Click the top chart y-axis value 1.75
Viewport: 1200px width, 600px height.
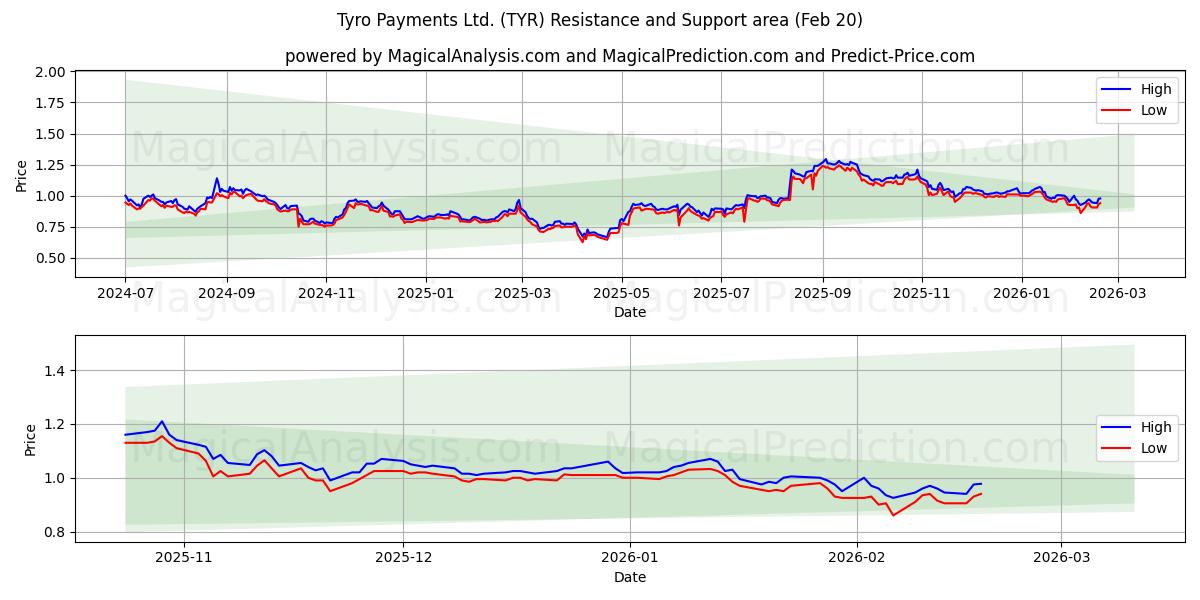(50, 103)
